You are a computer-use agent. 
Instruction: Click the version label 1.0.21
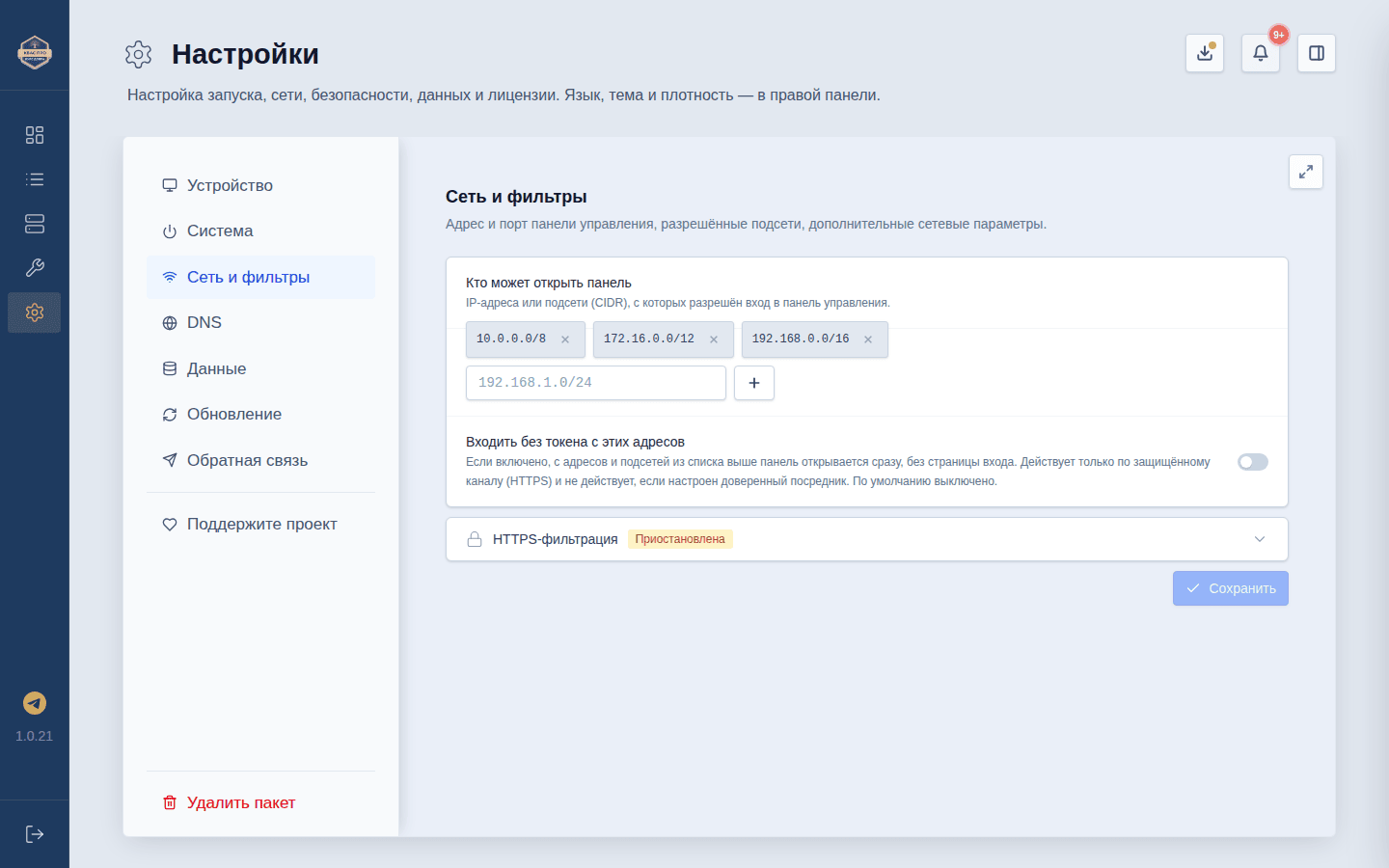click(x=35, y=736)
